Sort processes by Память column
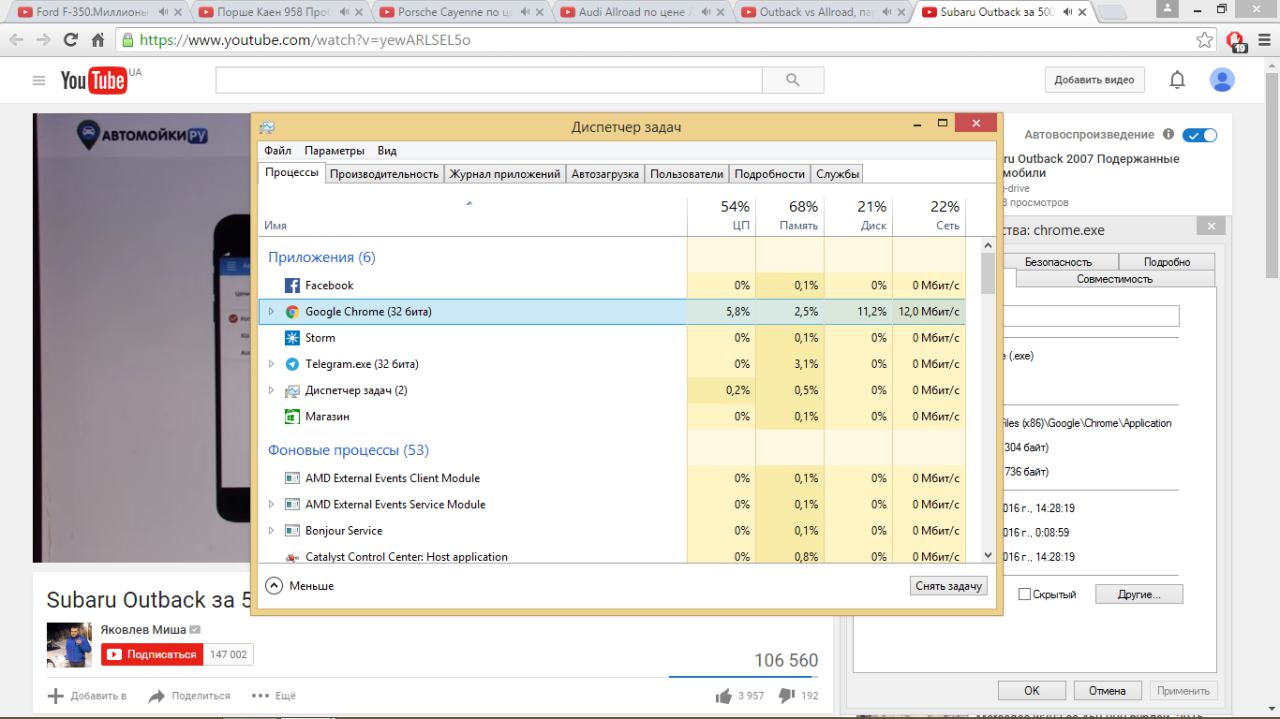 coord(789,216)
